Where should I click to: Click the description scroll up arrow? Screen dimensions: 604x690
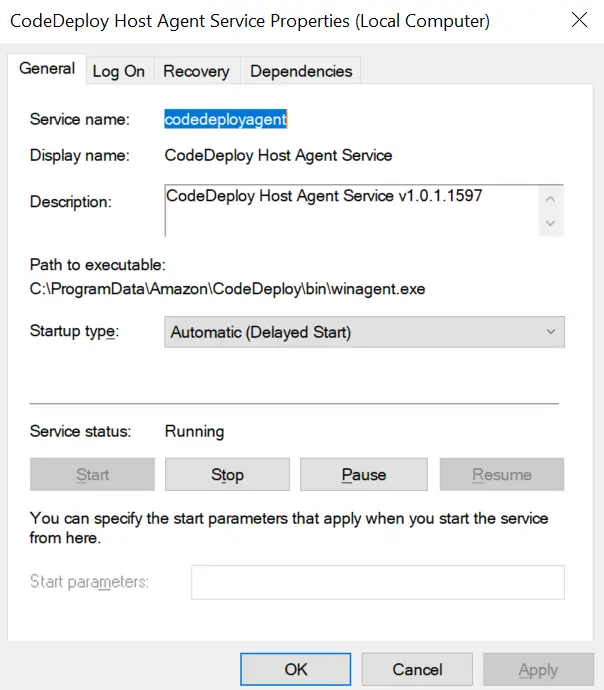click(x=550, y=199)
